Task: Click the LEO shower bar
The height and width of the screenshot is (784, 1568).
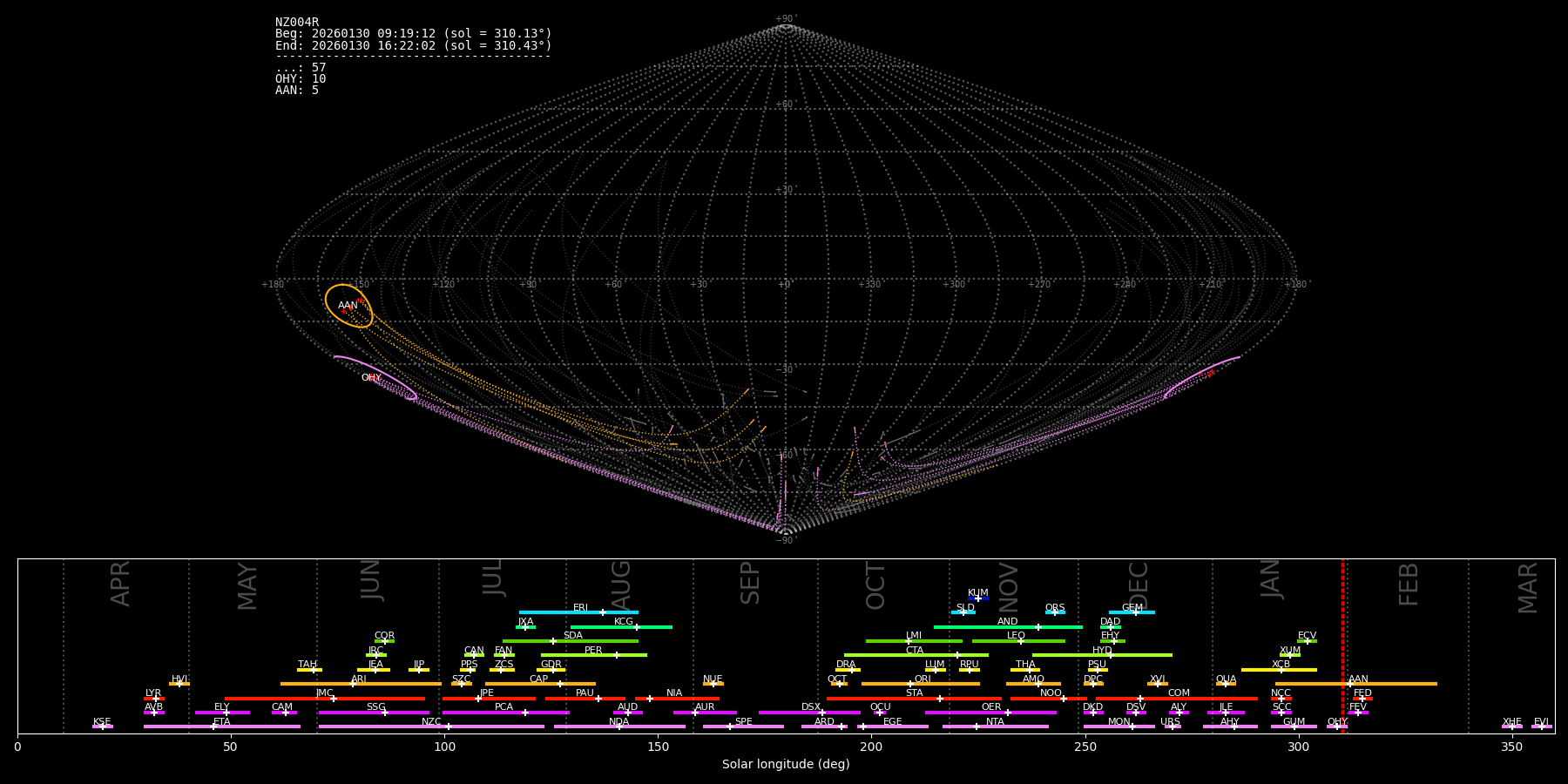Action: (x=1018, y=641)
